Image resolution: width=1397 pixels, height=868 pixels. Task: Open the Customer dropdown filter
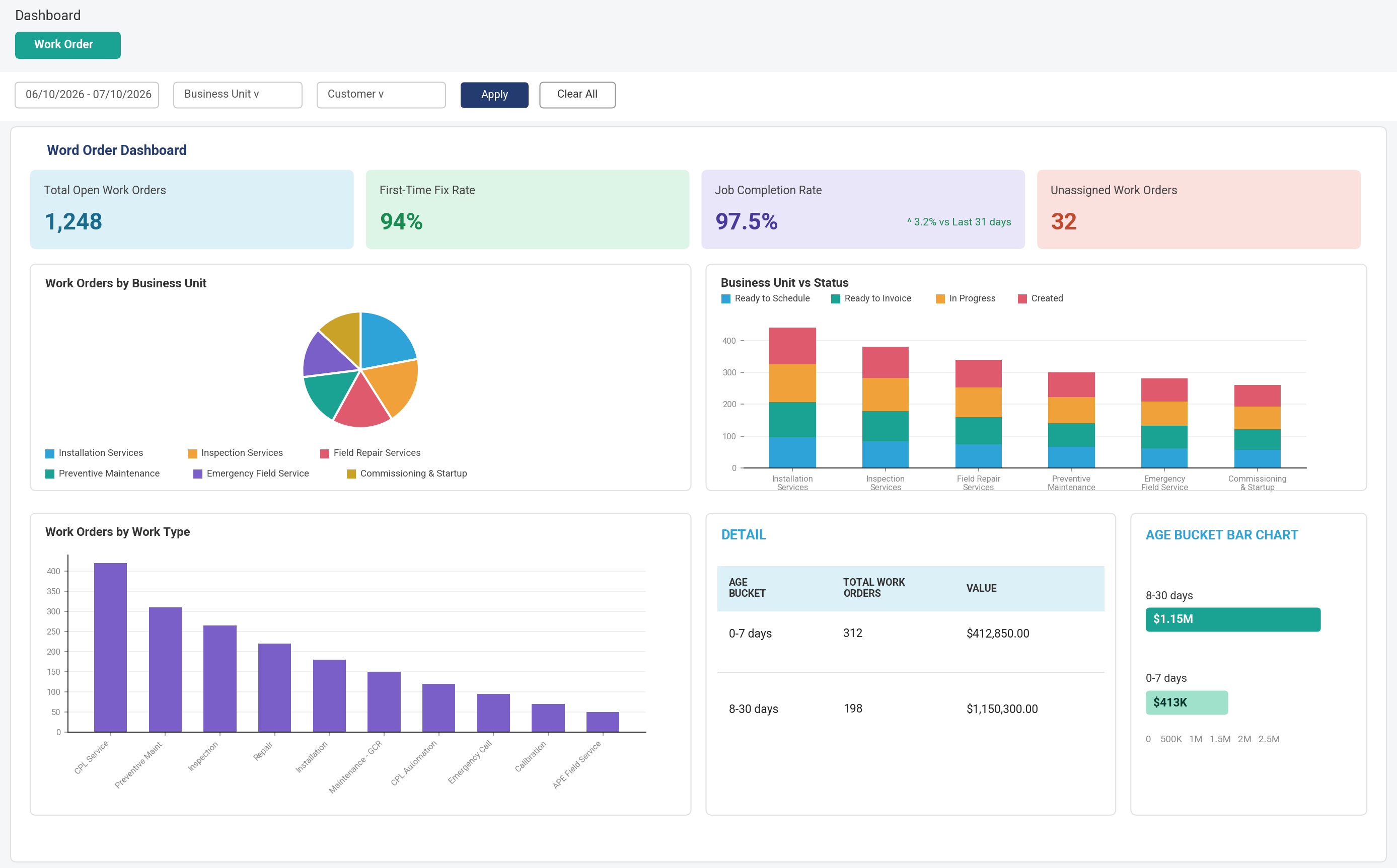click(x=381, y=95)
